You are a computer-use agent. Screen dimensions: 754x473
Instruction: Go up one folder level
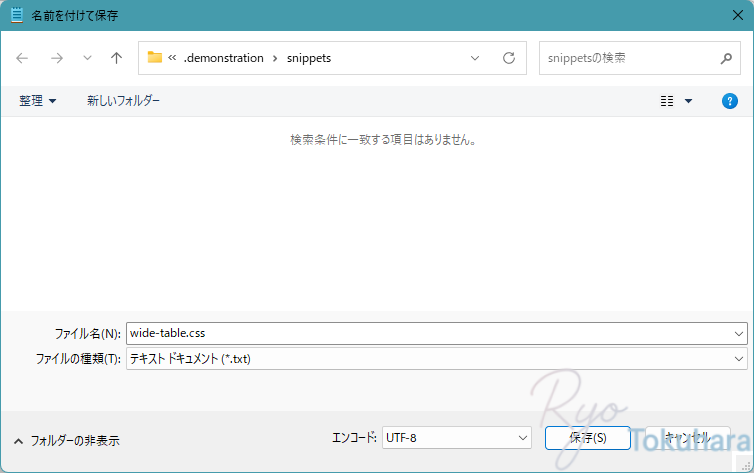coord(116,58)
